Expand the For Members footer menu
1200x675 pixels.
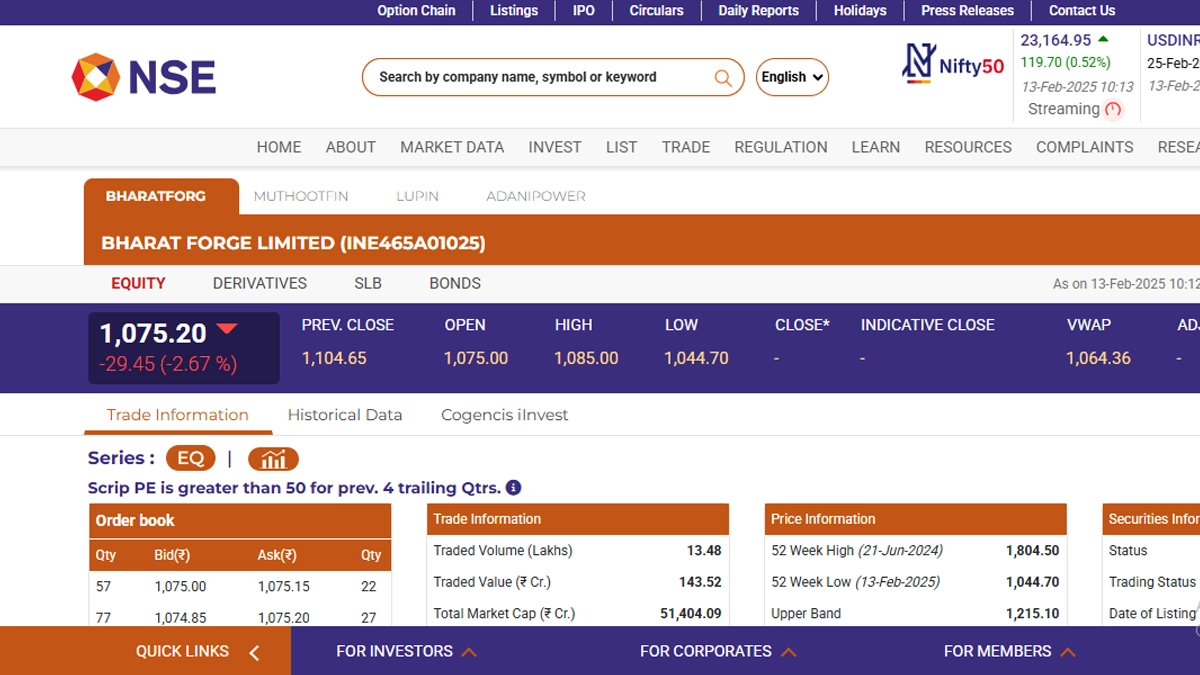pyautogui.click(x=1009, y=651)
